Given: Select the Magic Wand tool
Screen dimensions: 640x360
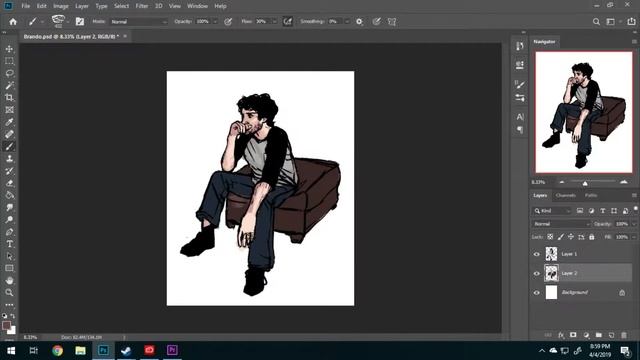Looking at the screenshot, I should [9, 85].
